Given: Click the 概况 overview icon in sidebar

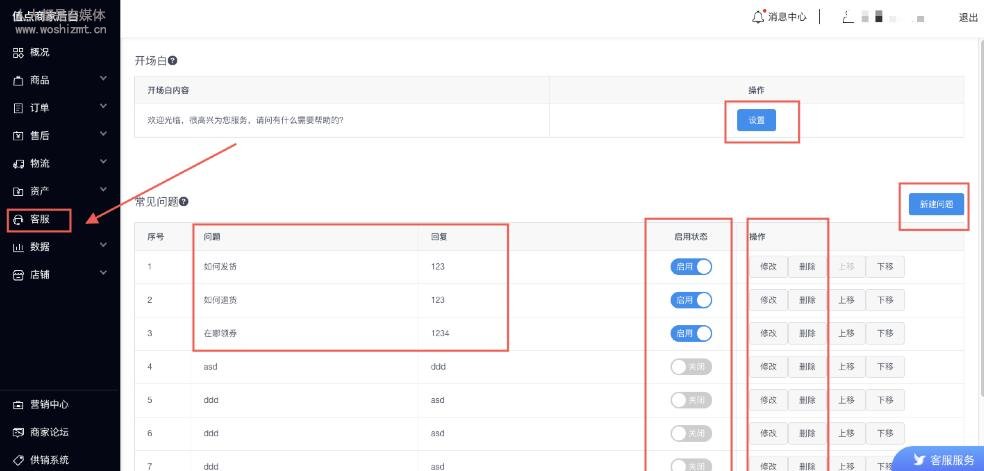Looking at the screenshot, I should click(18, 52).
